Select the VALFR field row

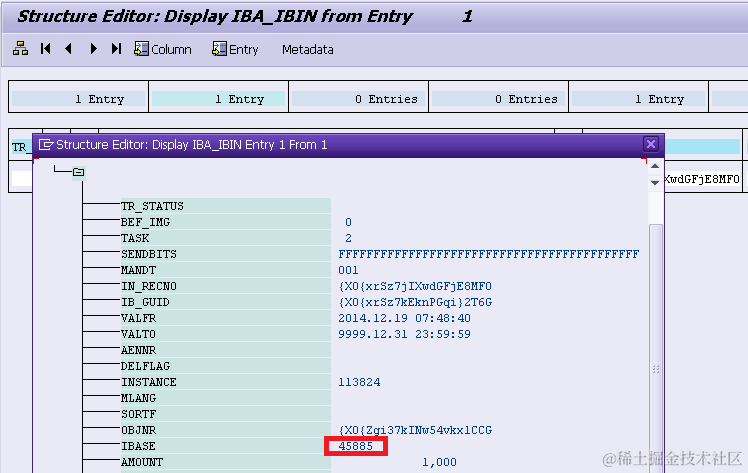click(x=226, y=318)
